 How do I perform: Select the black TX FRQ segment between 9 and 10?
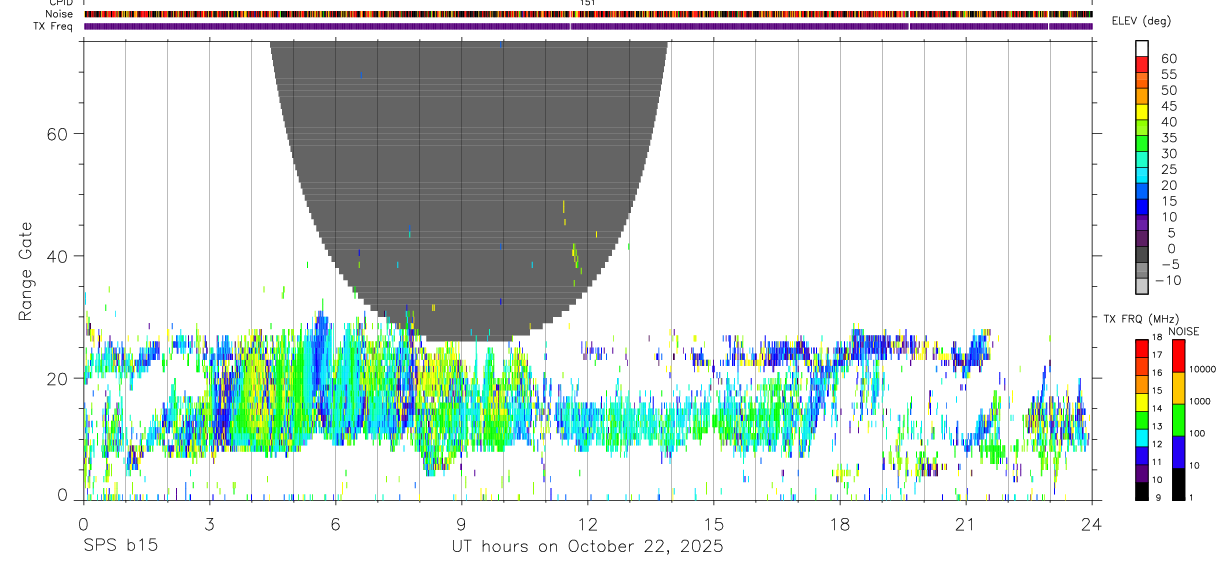click(x=1142, y=491)
